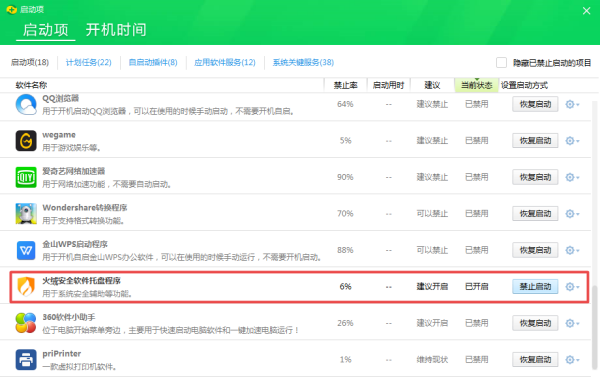The height and width of the screenshot is (378, 600).
Task: Click the 金山WPS启动程序 app icon
Action: [26, 250]
